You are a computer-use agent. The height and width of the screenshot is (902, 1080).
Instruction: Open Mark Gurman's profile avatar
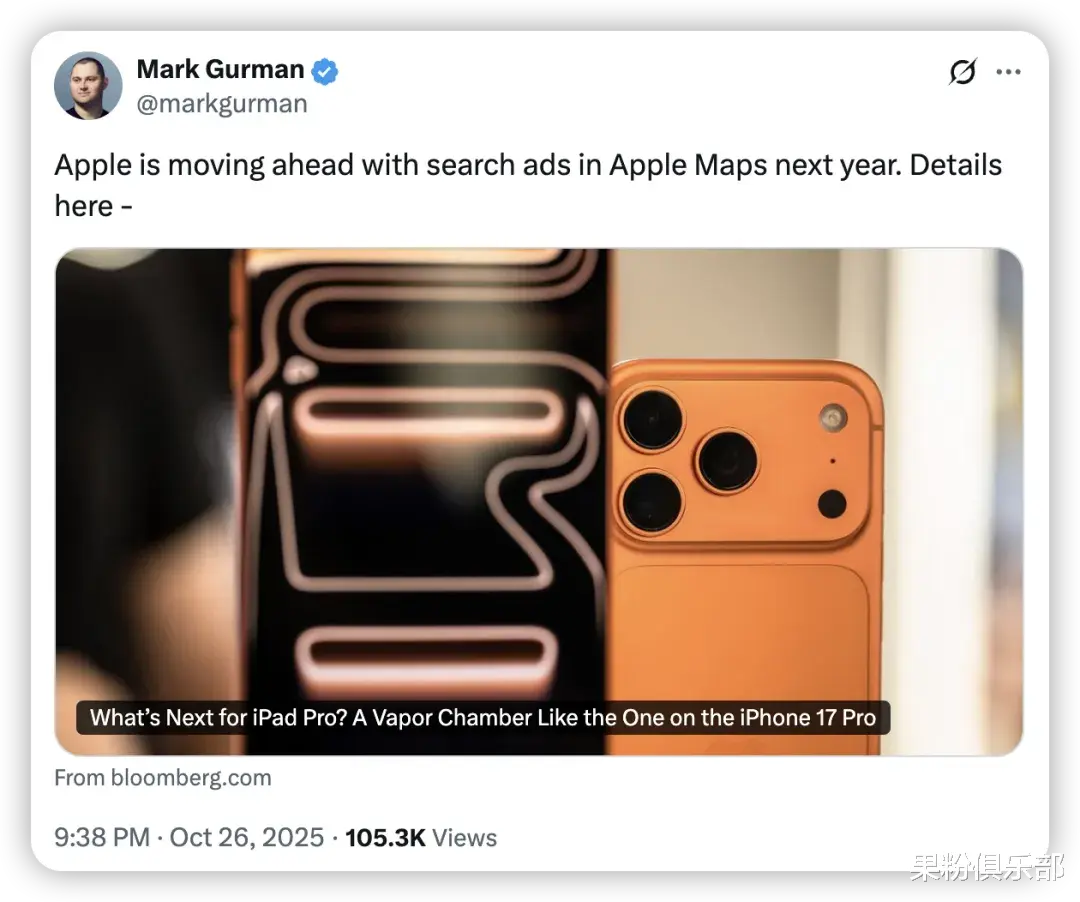pyautogui.click(x=88, y=85)
